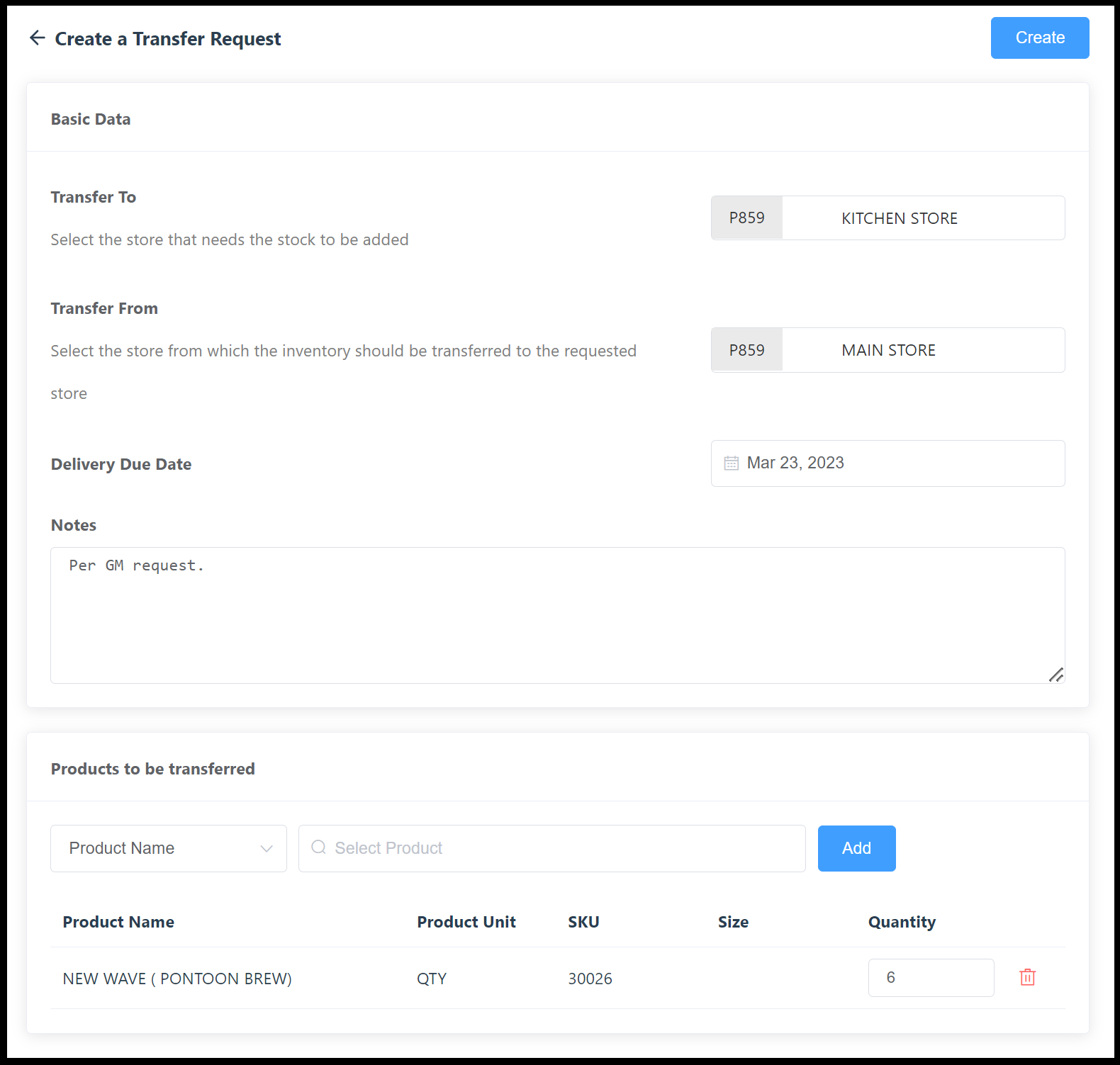
Task: Click the SKU column header
Action: coord(583,922)
